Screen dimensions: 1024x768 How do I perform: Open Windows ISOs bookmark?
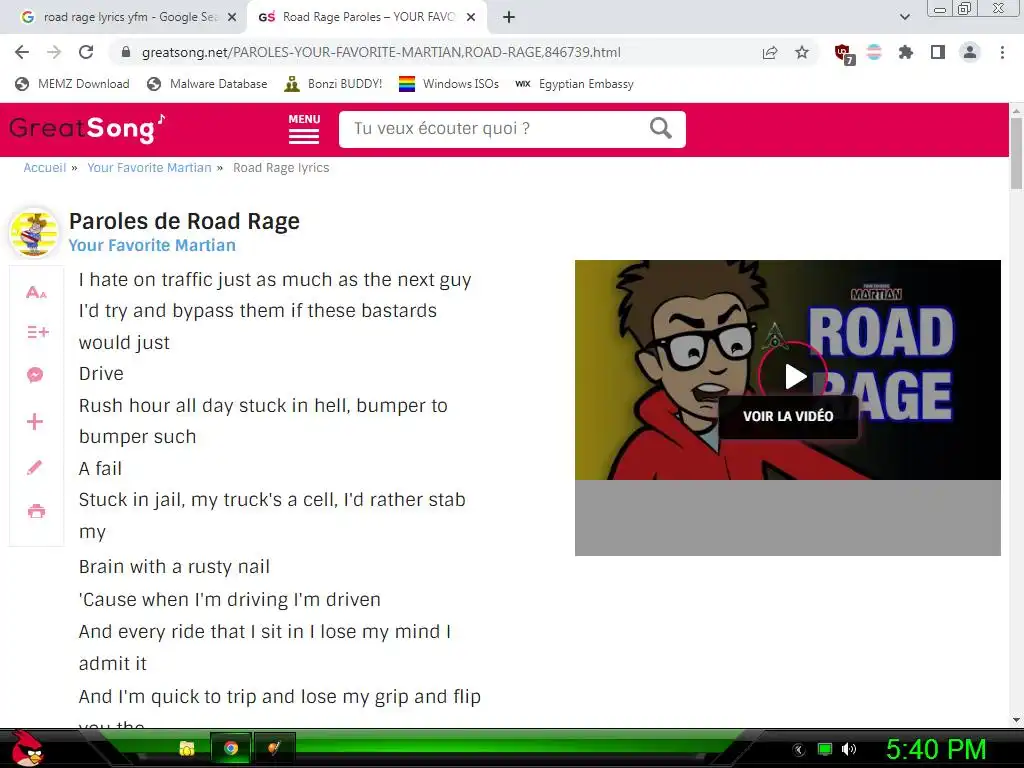click(x=449, y=84)
